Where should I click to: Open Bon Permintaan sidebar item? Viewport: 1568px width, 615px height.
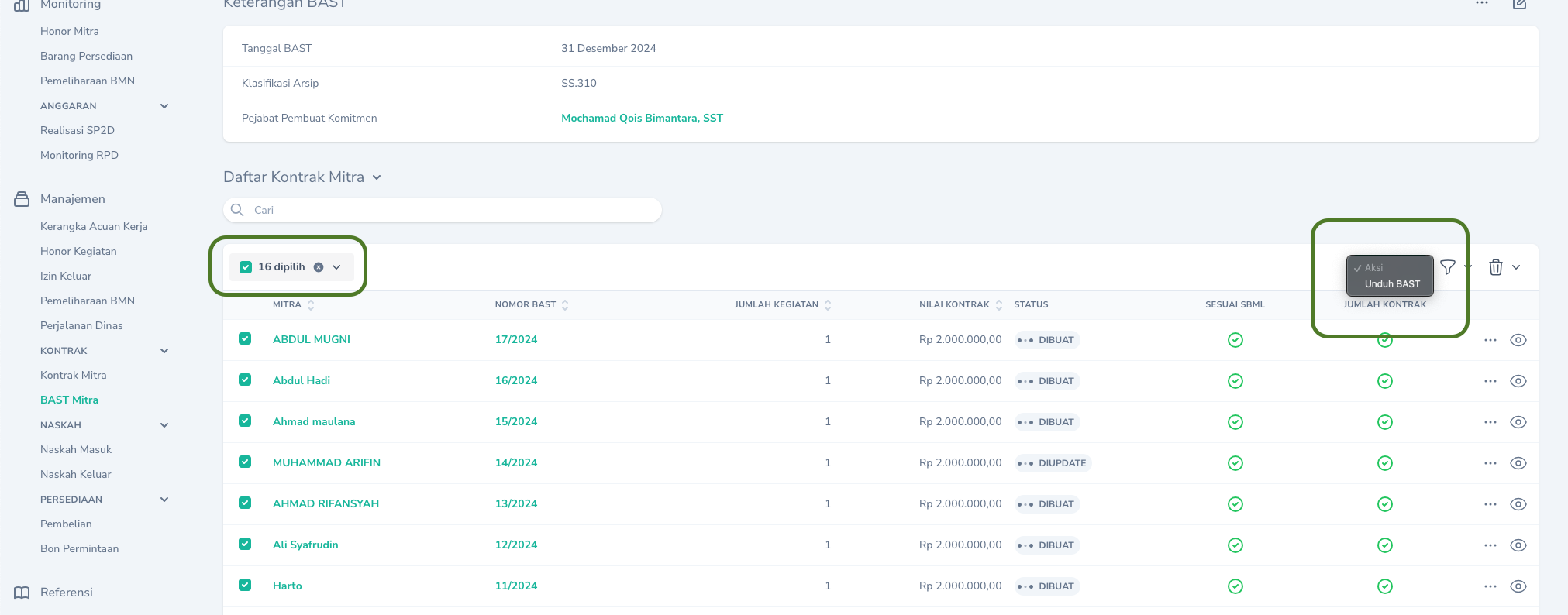pyautogui.click(x=79, y=549)
